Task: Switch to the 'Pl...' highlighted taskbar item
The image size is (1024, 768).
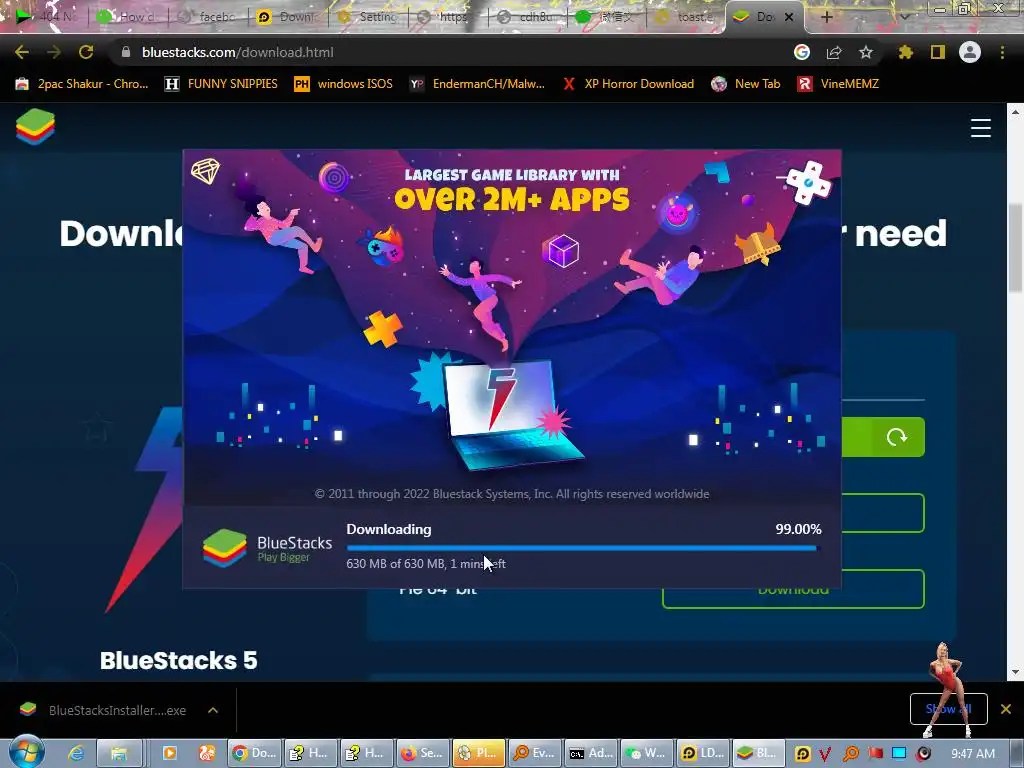Action: click(x=478, y=754)
